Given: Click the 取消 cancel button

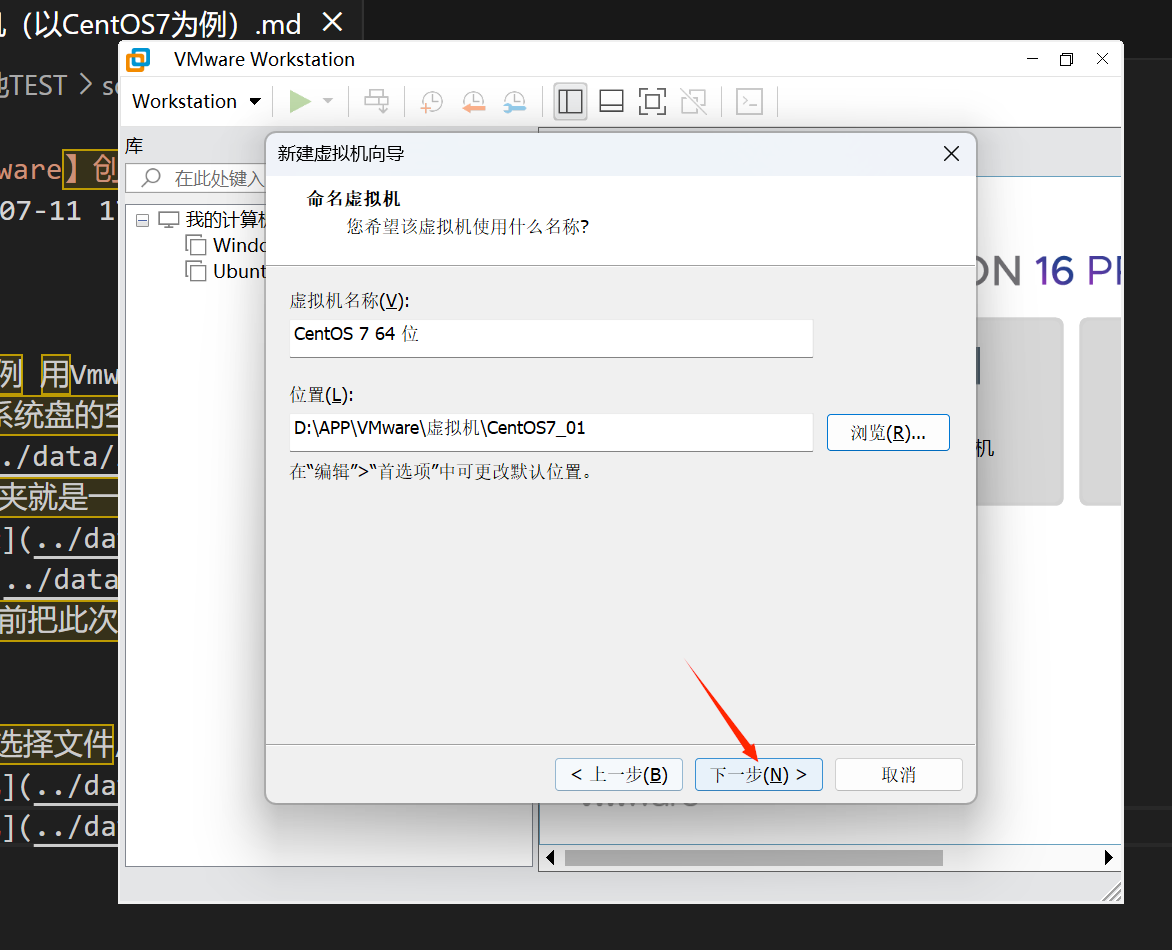Looking at the screenshot, I should [x=898, y=774].
